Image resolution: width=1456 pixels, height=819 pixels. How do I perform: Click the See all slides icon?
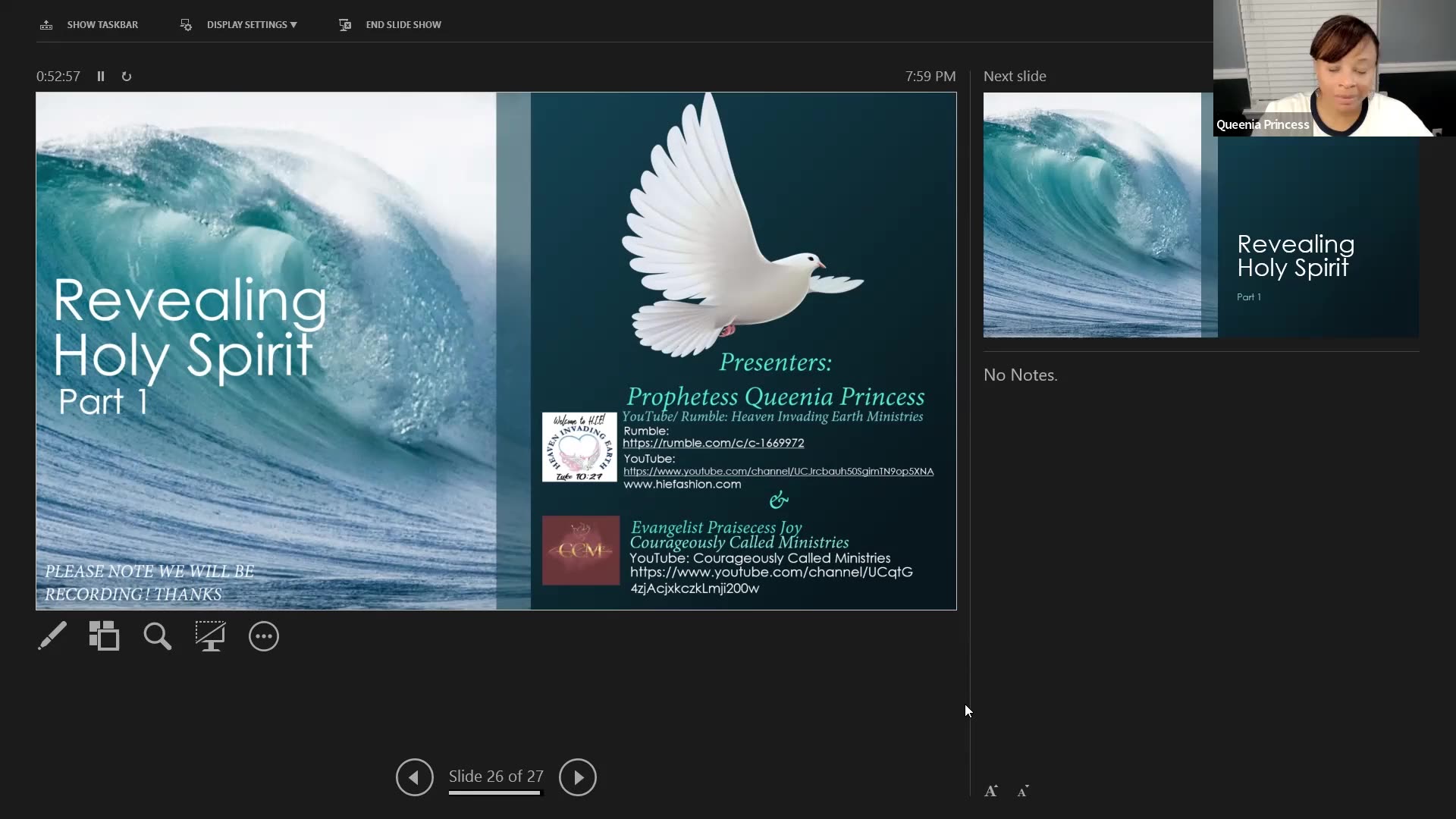(105, 636)
